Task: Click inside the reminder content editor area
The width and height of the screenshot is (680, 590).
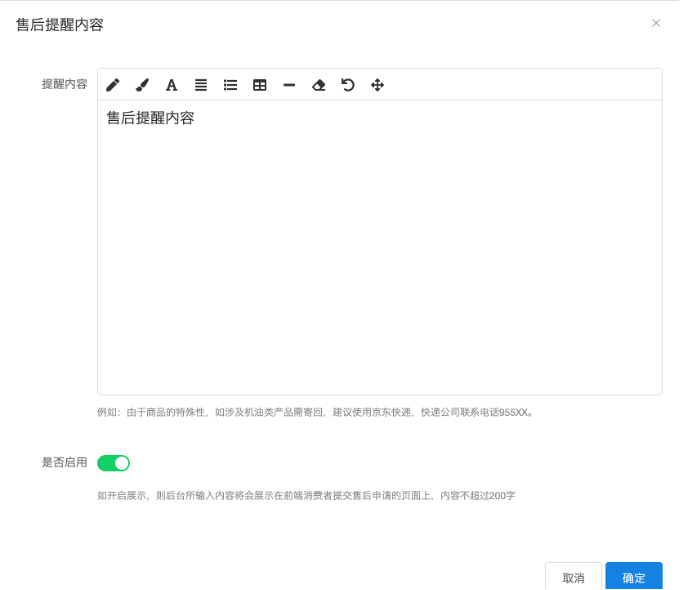Action: (x=380, y=248)
